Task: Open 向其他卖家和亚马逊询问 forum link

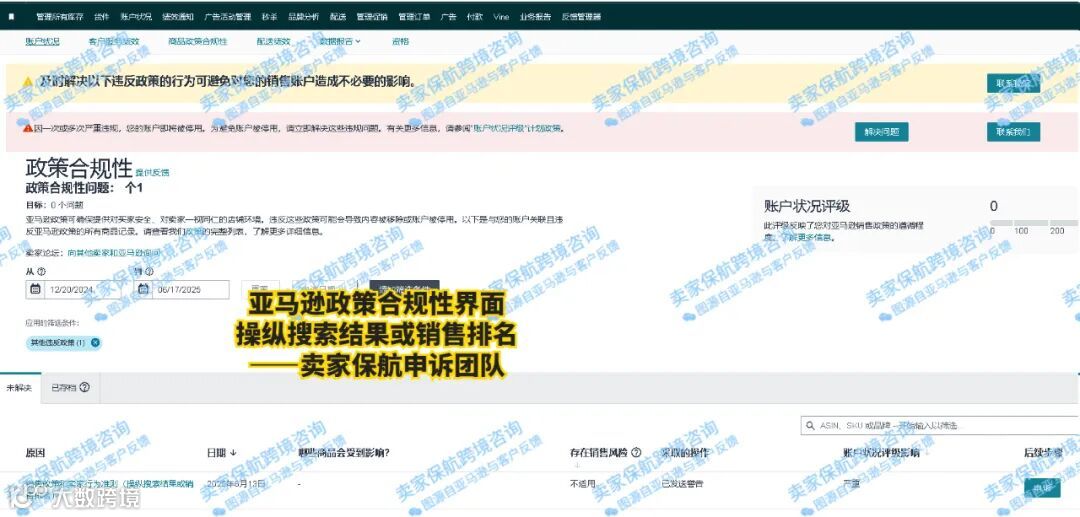Action: click(114, 253)
